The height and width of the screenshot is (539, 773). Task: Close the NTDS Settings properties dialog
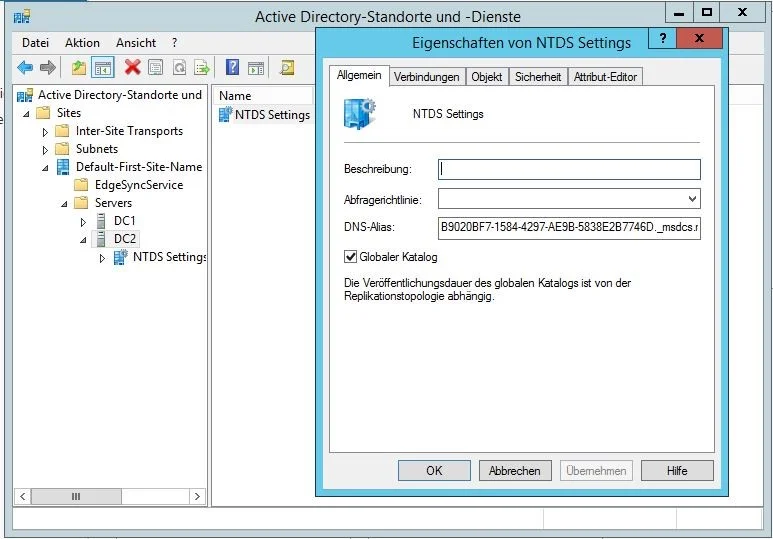click(x=699, y=38)
